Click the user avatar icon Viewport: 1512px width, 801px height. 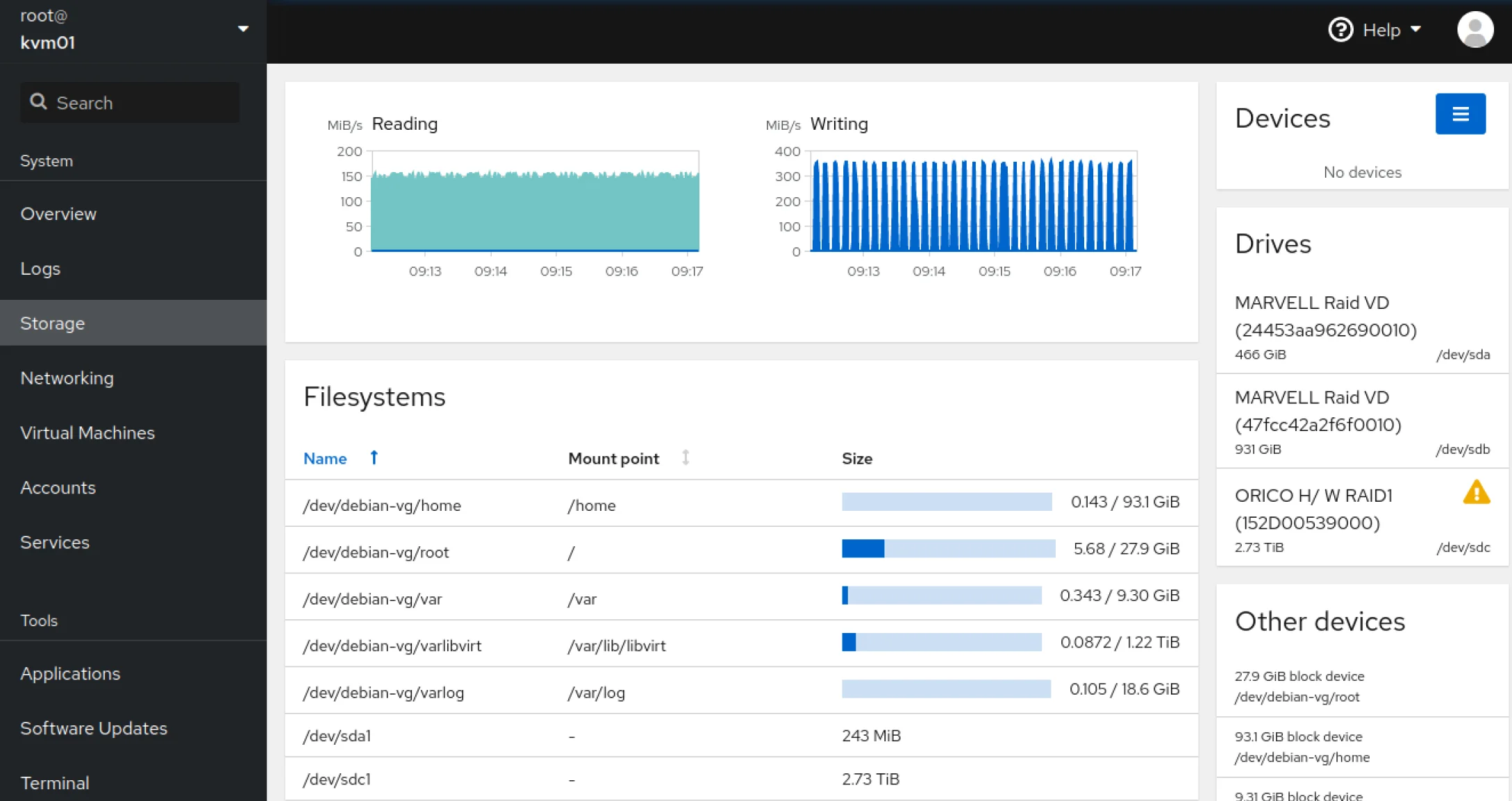coord(1474,30)
